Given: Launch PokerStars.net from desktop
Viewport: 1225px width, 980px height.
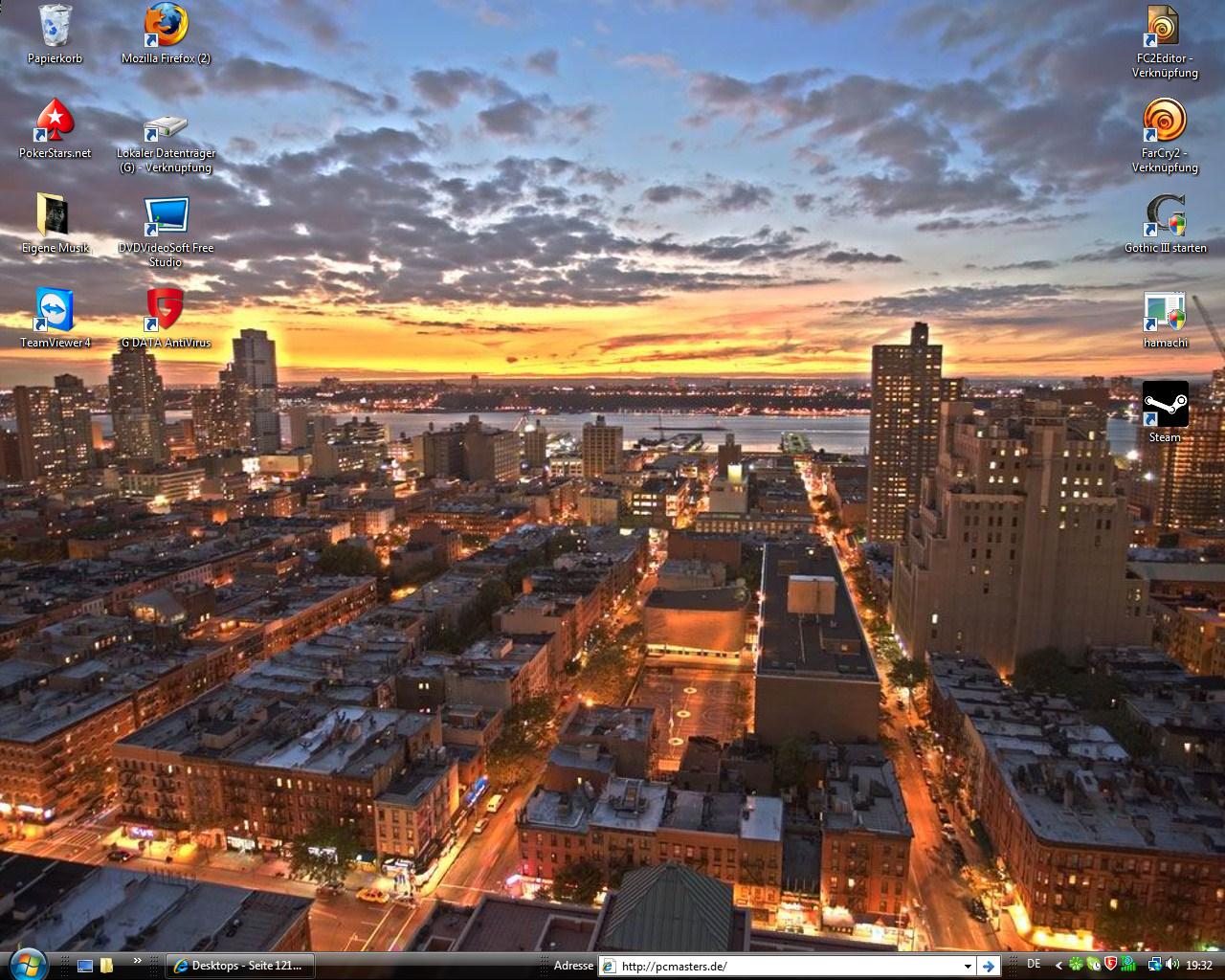Looking at the screenshot, I should pyautogui.click(x=55, y=121).
